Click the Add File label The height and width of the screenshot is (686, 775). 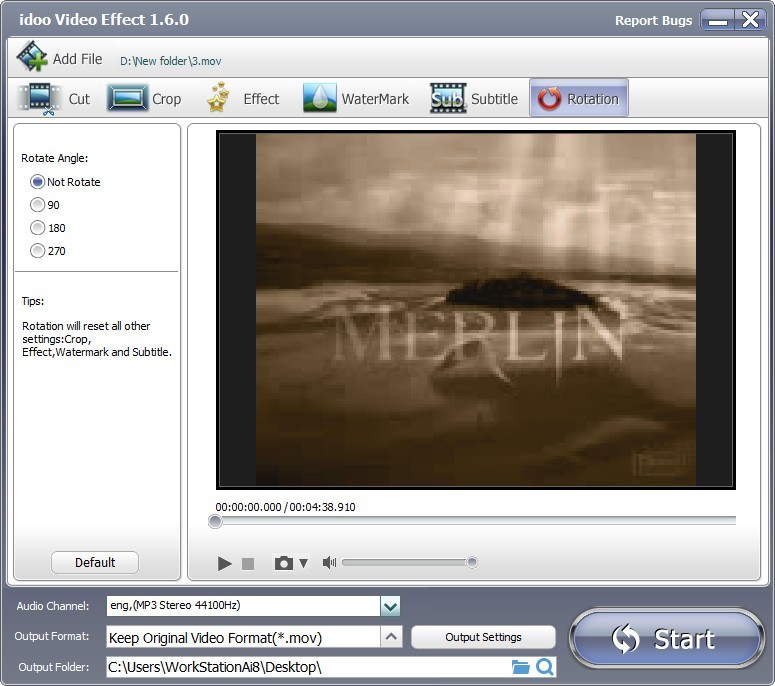[x=77, y=59]
